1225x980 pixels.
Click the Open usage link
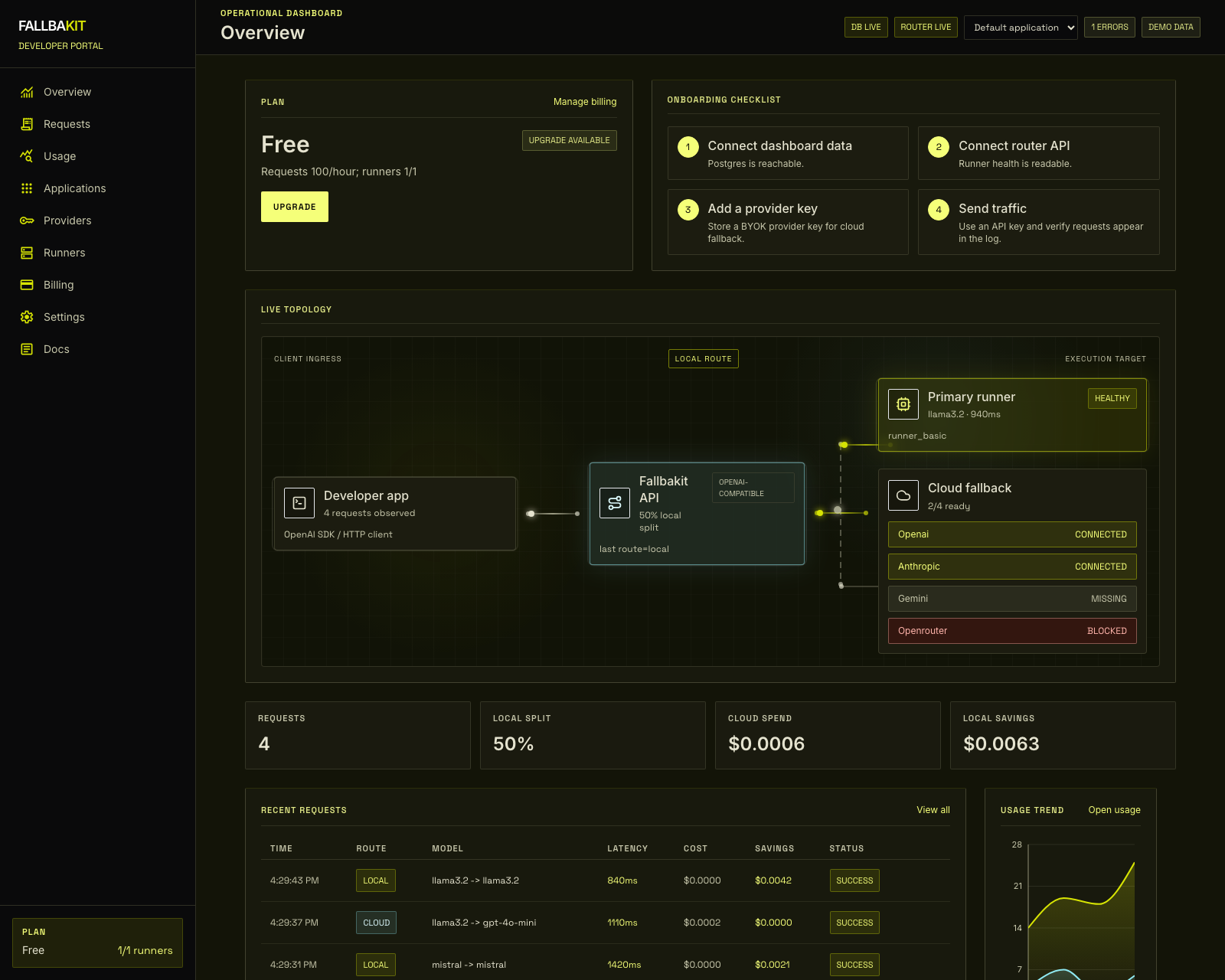click(1114, 810)
